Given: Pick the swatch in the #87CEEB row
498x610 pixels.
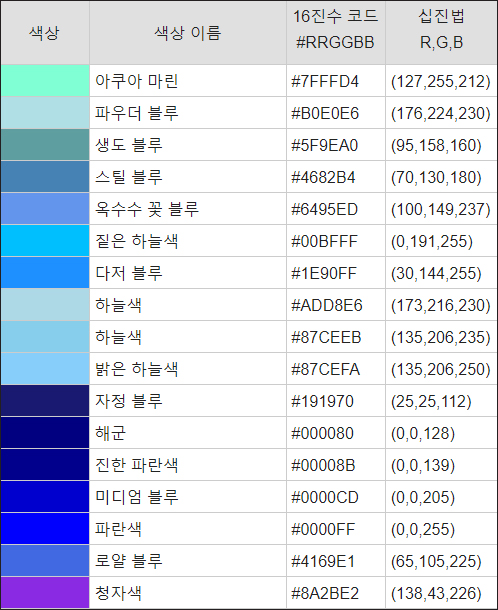Looking at the screenshot, I should pos(45,337).
